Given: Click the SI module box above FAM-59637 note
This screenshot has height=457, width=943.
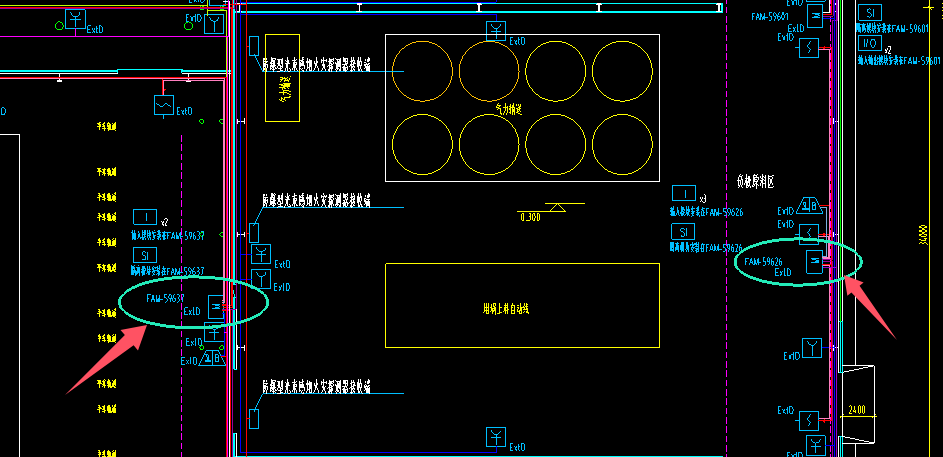Looking at the screenshot, I should 144,255.
